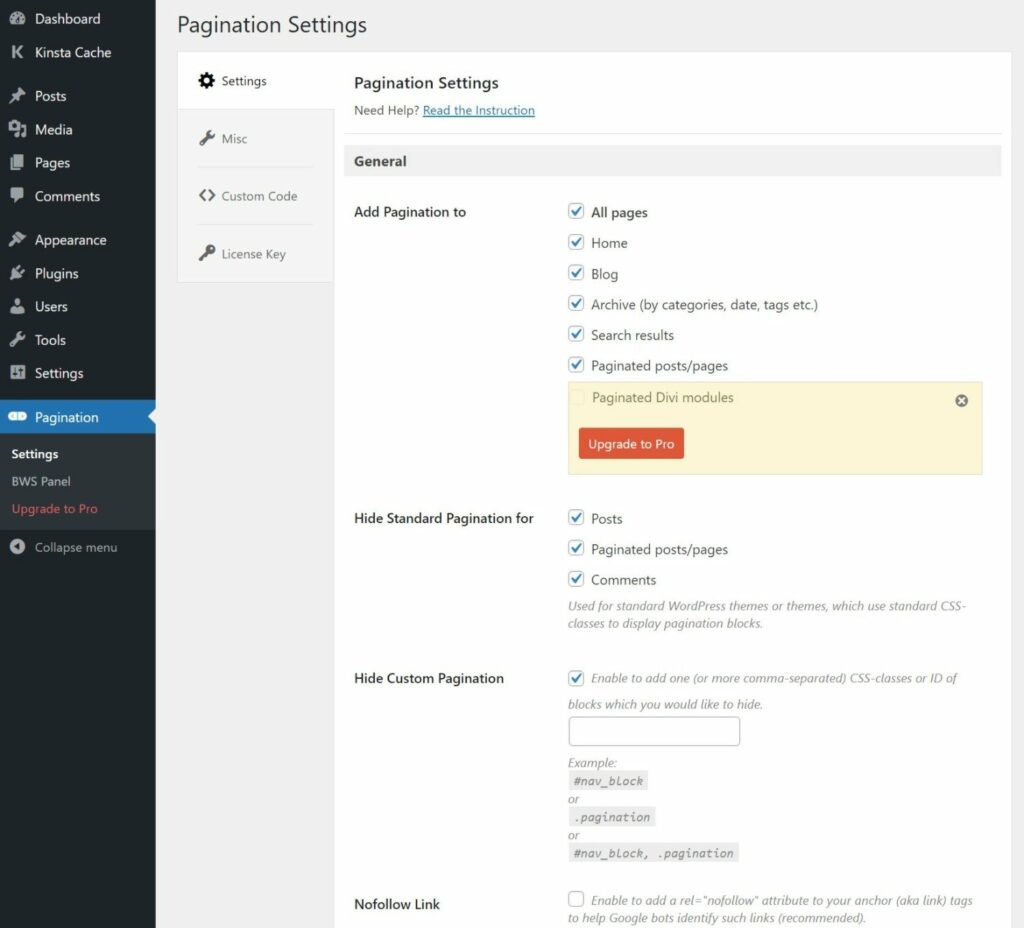The height and width of the screenshot is (928, 1024).
Task: Uncheck the All pages option
Action: pos(576,211)
